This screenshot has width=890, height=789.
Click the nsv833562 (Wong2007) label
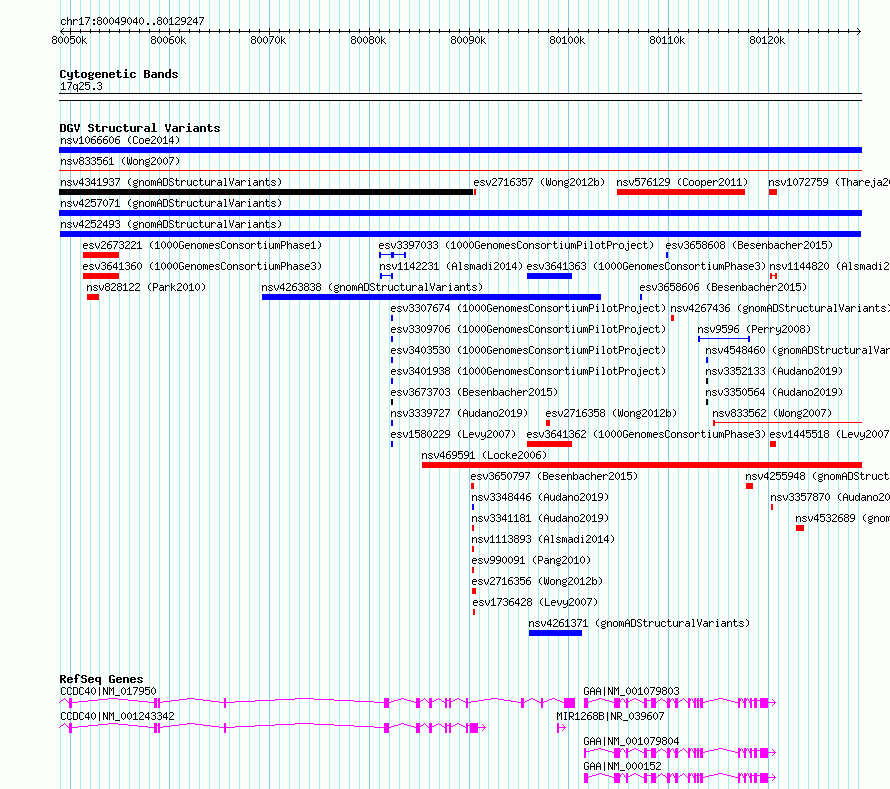[x=772, y=413]
